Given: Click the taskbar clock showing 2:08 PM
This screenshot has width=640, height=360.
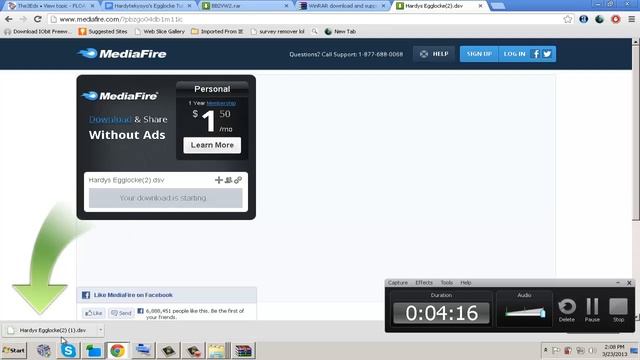Looking at the screenshot, I should pos(614,350).
